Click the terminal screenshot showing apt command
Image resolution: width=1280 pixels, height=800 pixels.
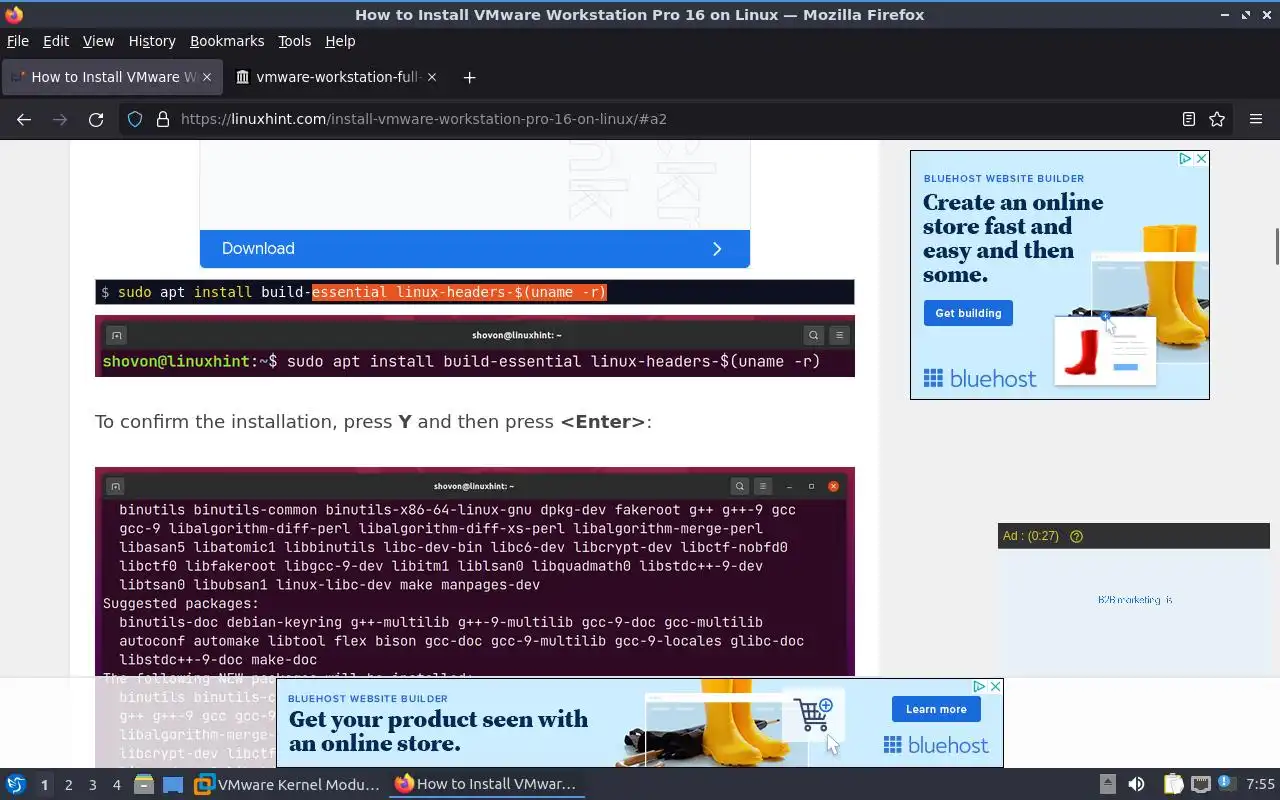475,346
